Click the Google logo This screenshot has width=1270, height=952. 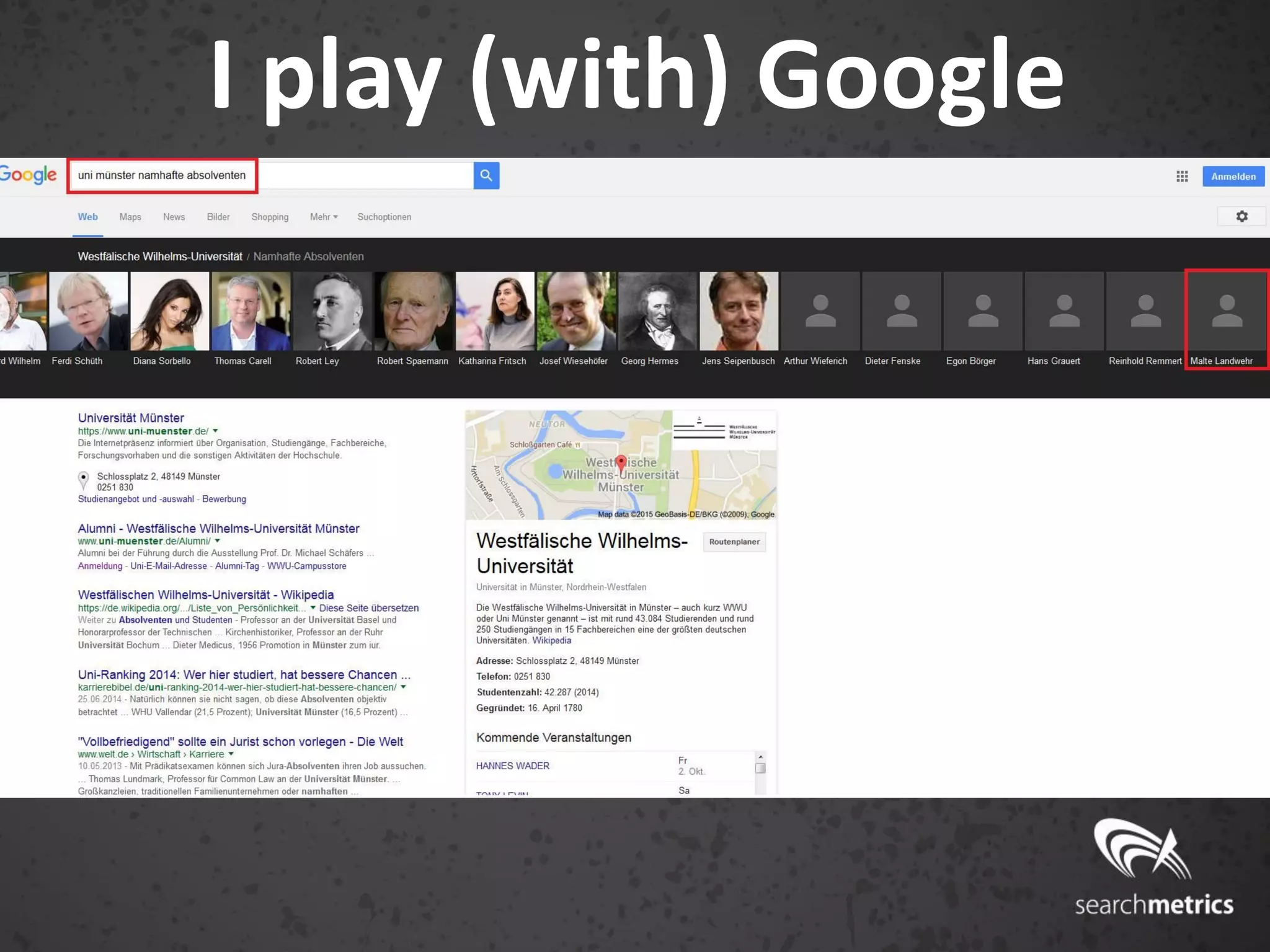28,175
